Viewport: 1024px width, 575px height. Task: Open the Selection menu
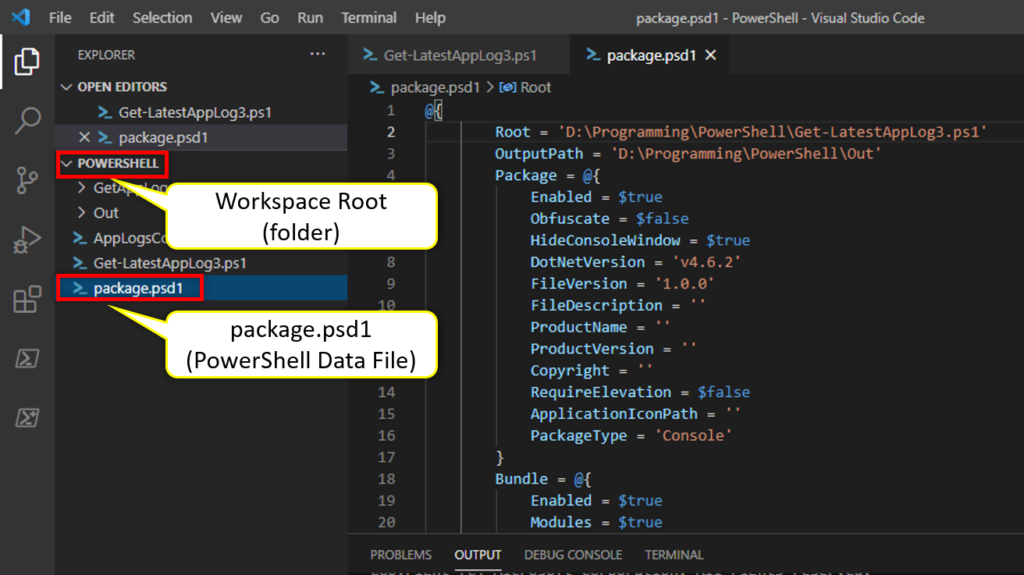pyautogui.click(x=162, y=18)
